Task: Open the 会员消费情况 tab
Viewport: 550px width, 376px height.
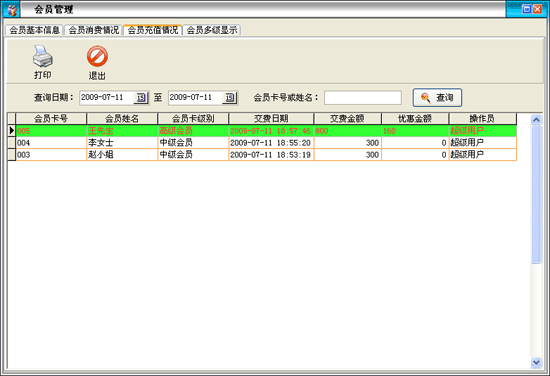Action: click(93, 30)
